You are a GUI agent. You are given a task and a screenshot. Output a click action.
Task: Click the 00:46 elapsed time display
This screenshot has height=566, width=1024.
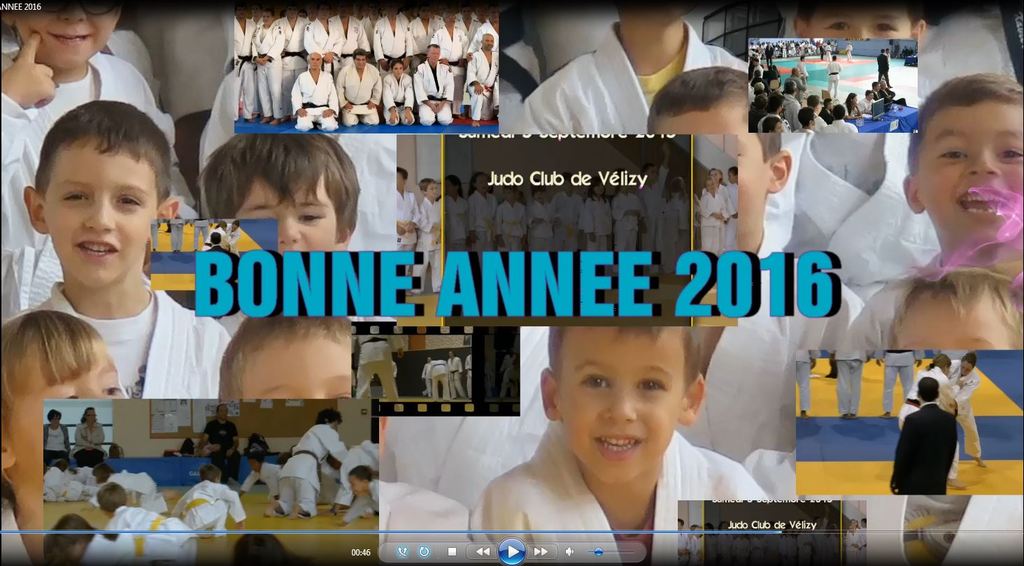[x=361, y=552]
